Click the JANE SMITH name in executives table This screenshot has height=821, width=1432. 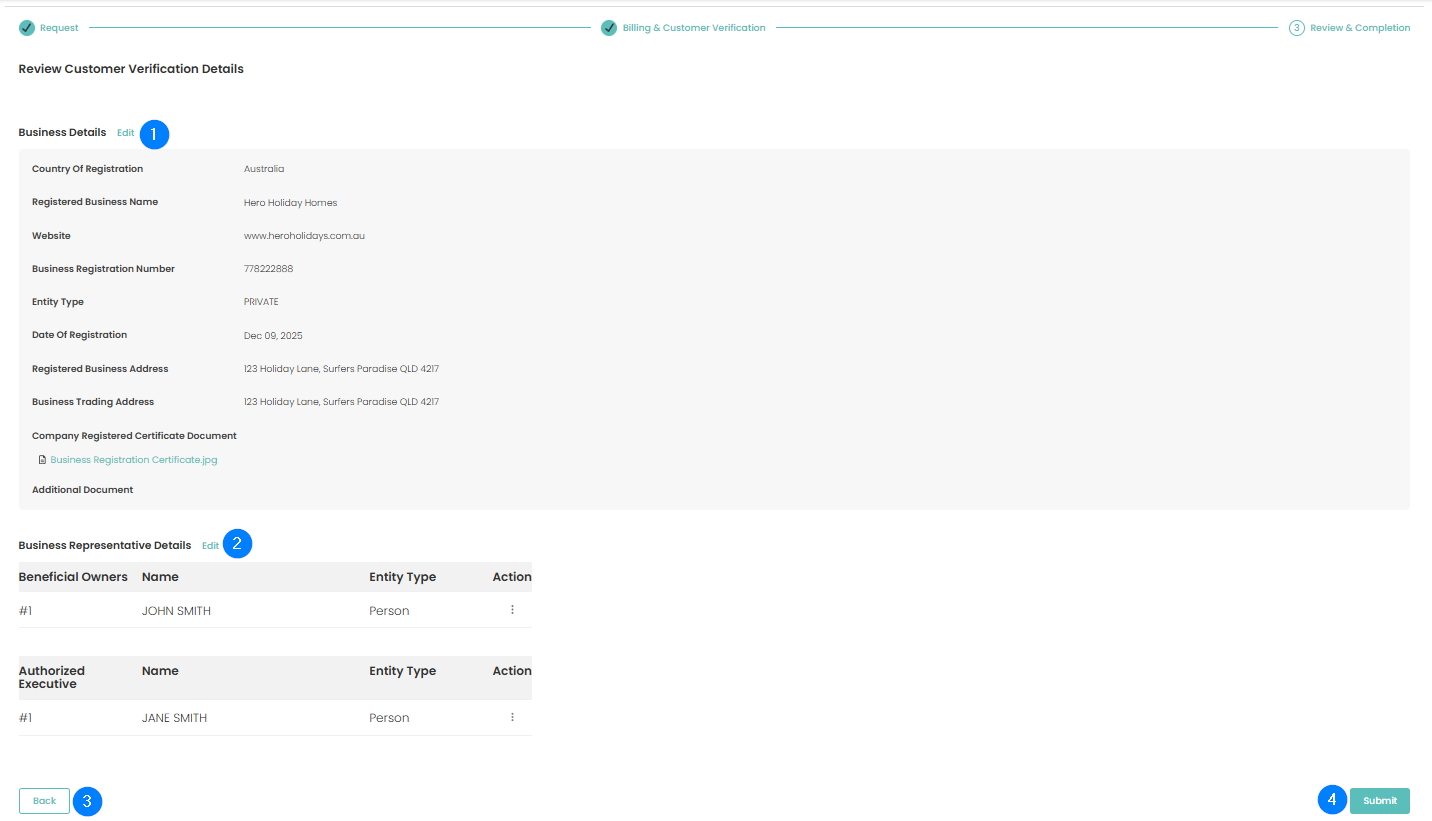pyautogui.click(x=175, y=718)
